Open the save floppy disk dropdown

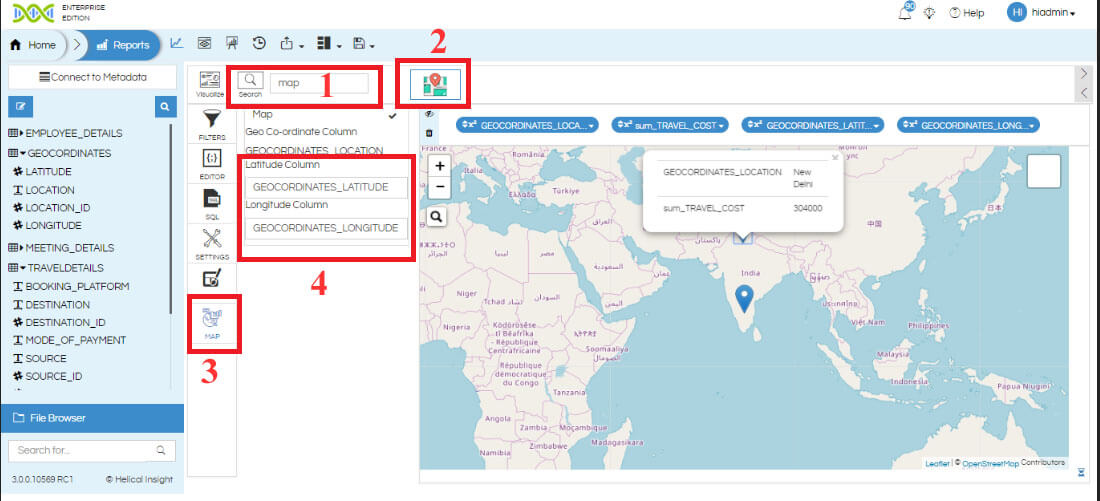click(363, 44)
